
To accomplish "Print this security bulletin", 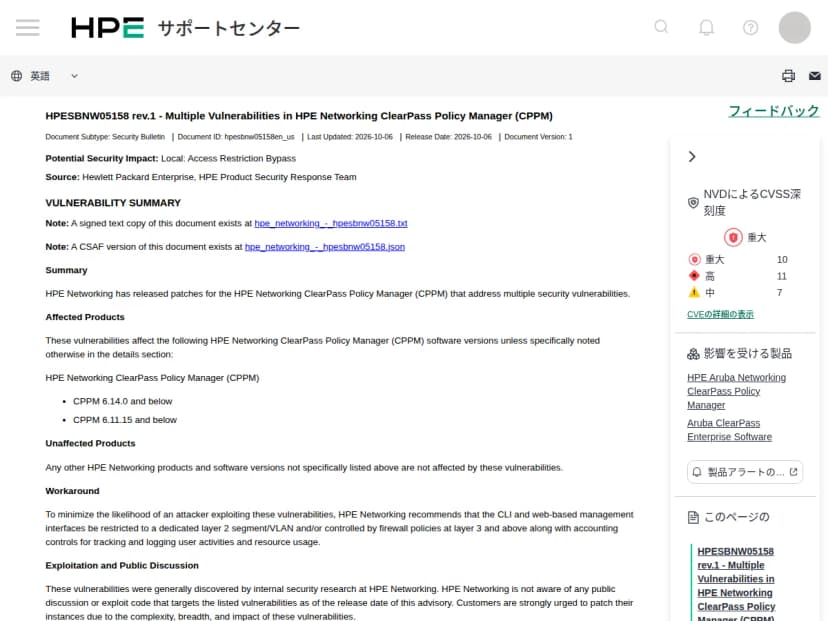I will pyautogui.click(x=788, y=76).
